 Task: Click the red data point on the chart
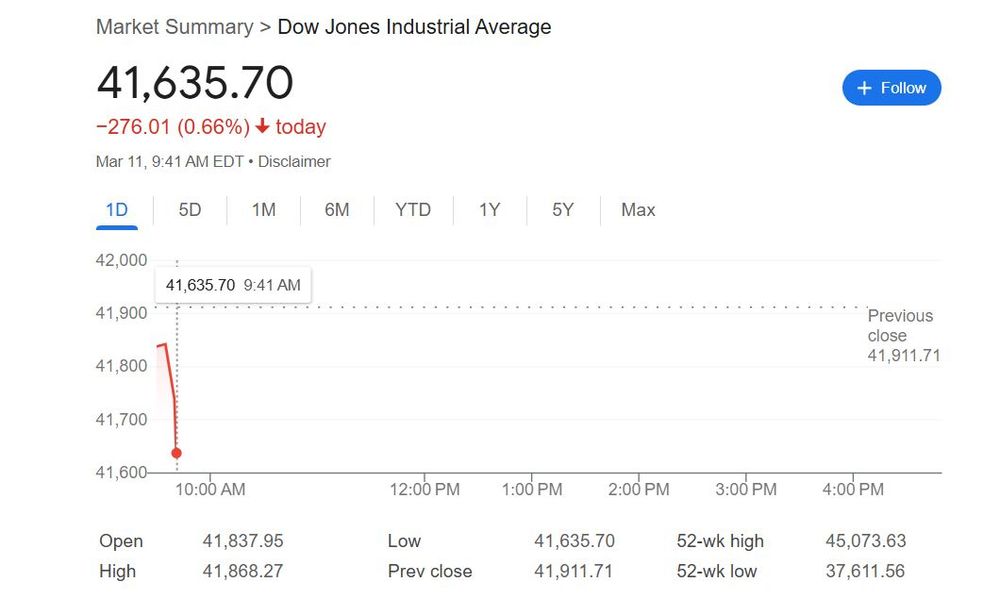(x=177, y=453)
